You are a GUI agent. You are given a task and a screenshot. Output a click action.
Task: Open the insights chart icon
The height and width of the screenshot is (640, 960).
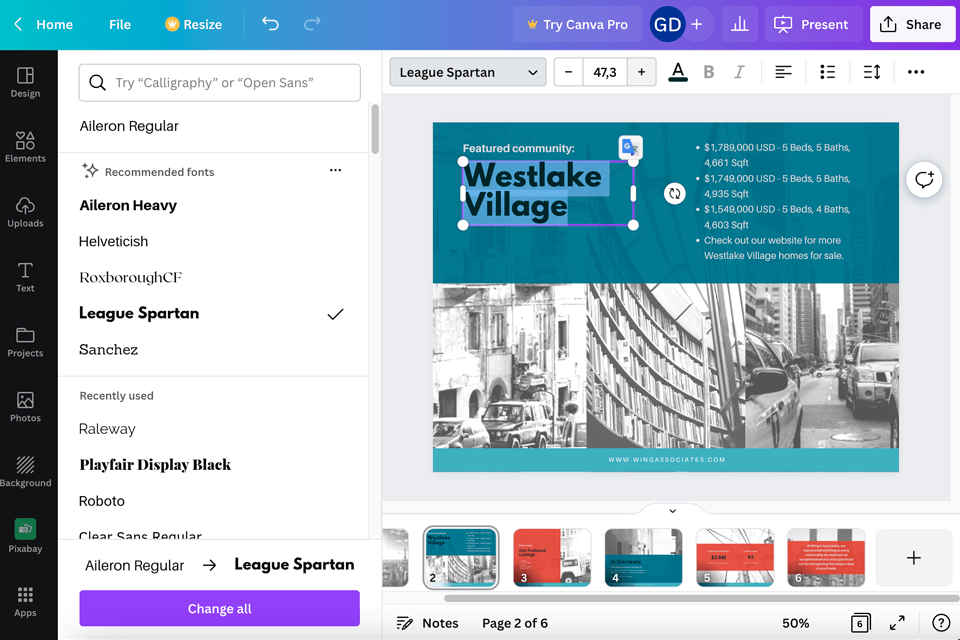740,24
